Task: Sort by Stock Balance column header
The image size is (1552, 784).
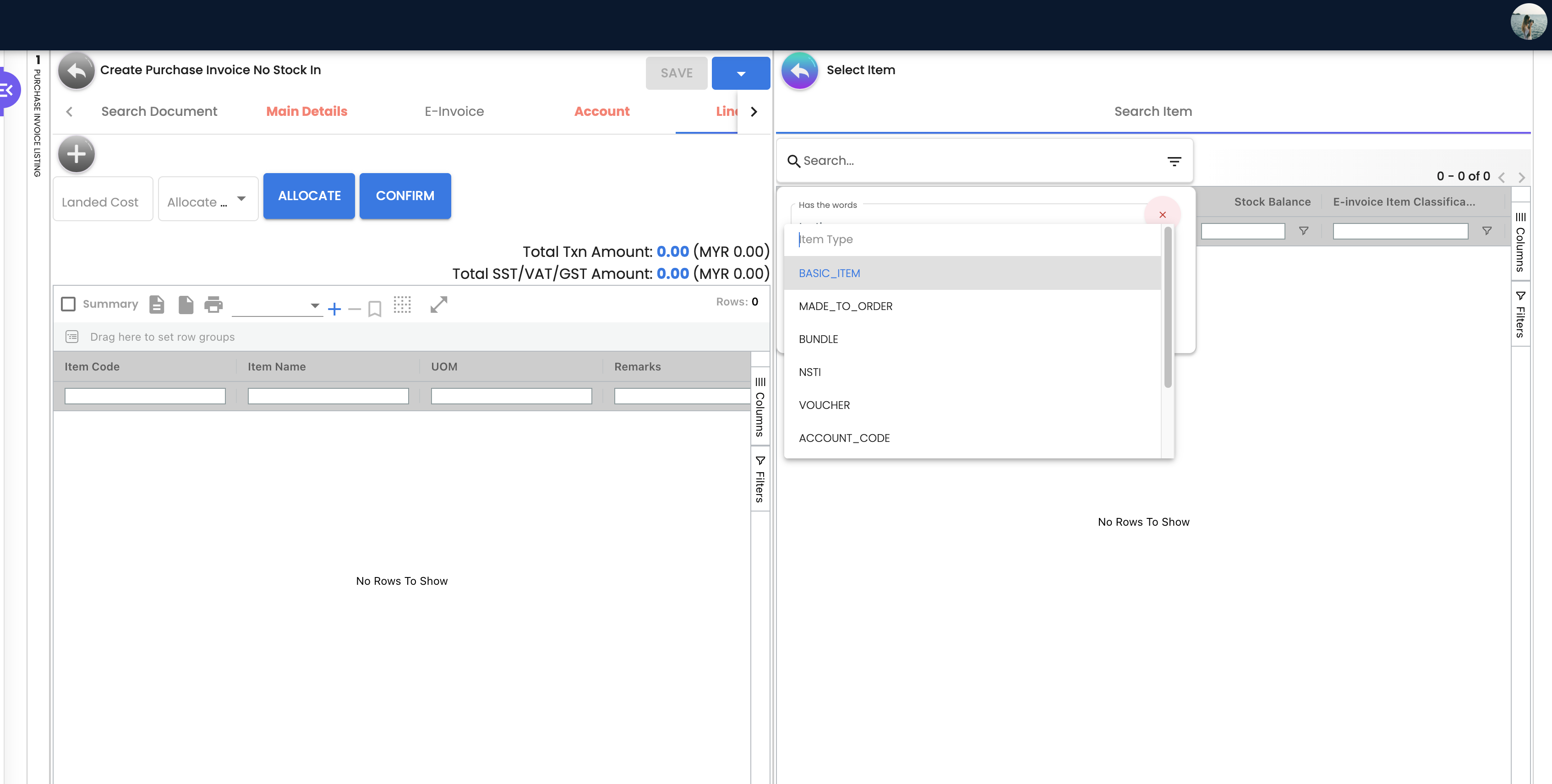Action: (x=1272, y=202)
